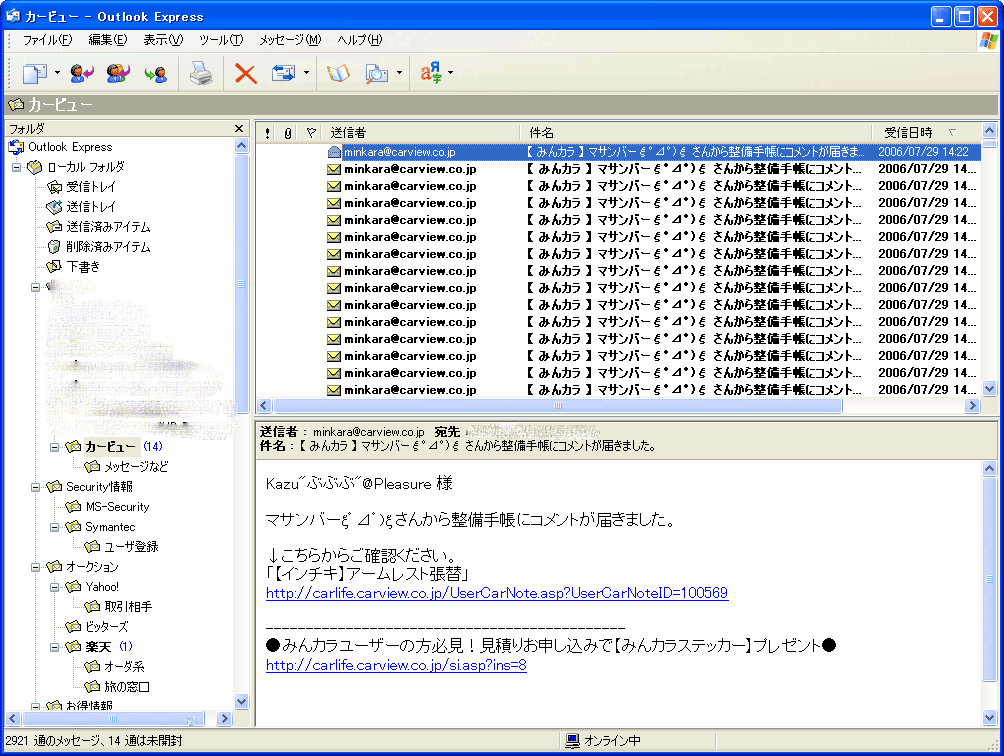Open the Encoding dropdown arrow
The image size is (1004, 756).
(x=451, y=73)
